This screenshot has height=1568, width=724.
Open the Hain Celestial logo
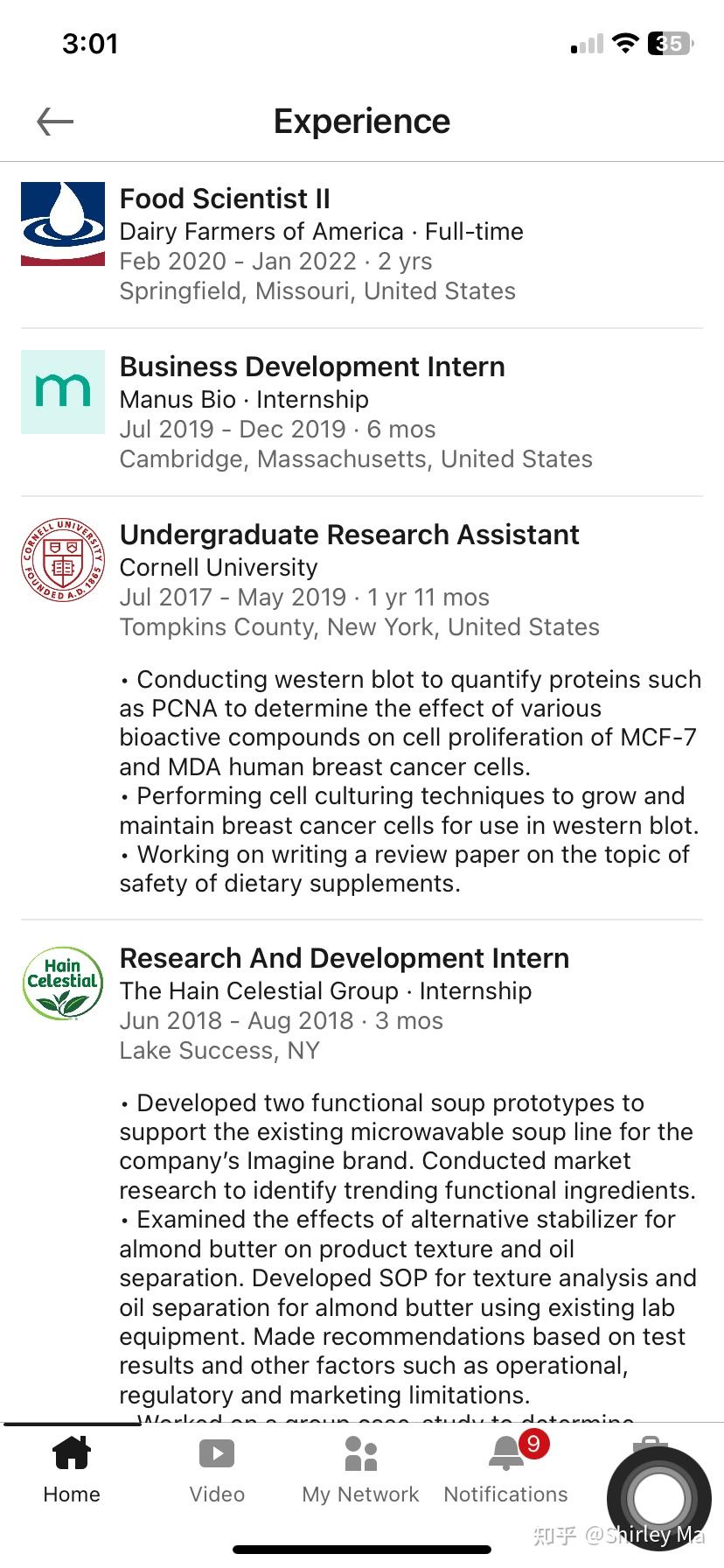point(63,983)
